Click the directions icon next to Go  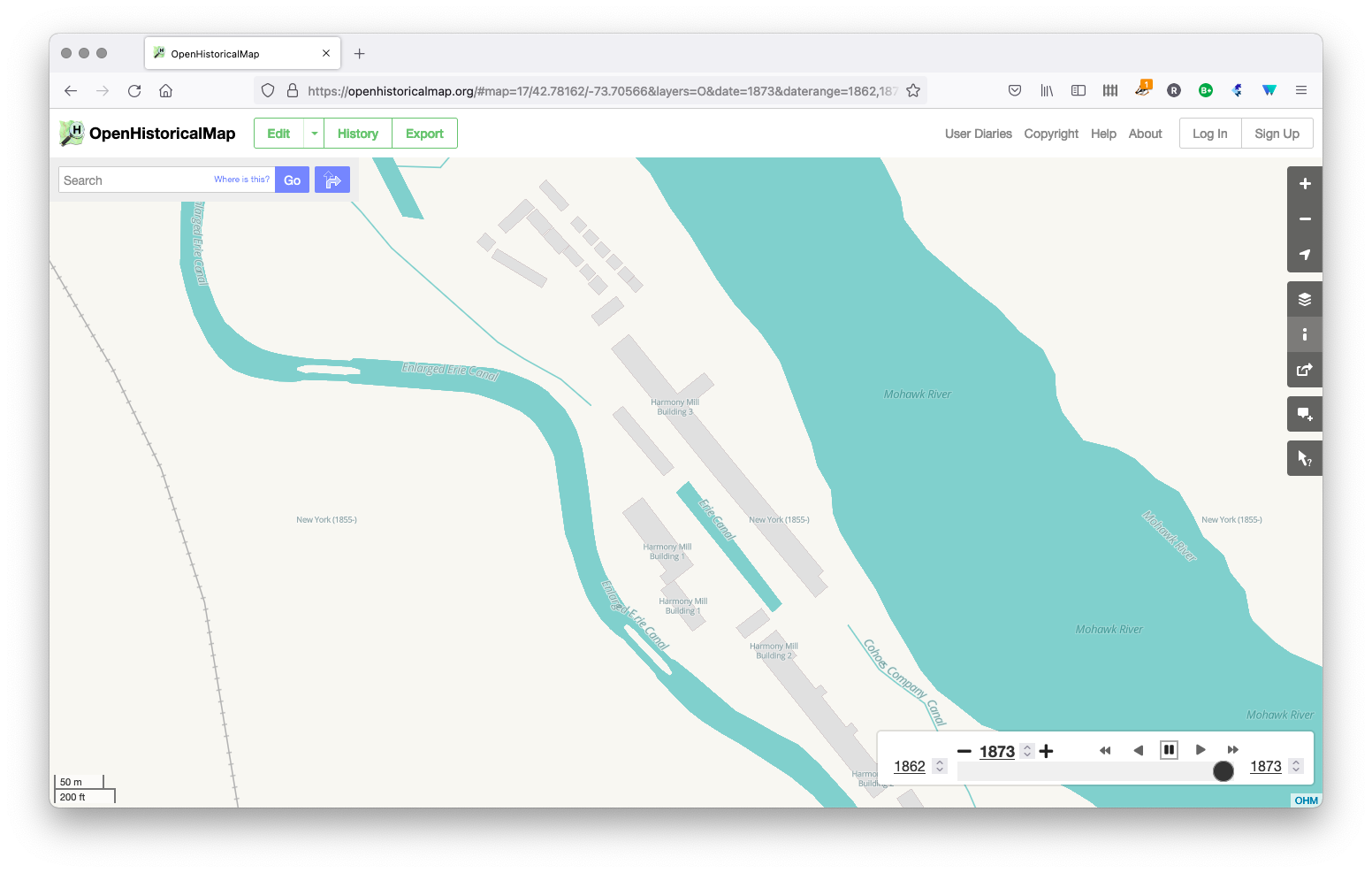332,179
